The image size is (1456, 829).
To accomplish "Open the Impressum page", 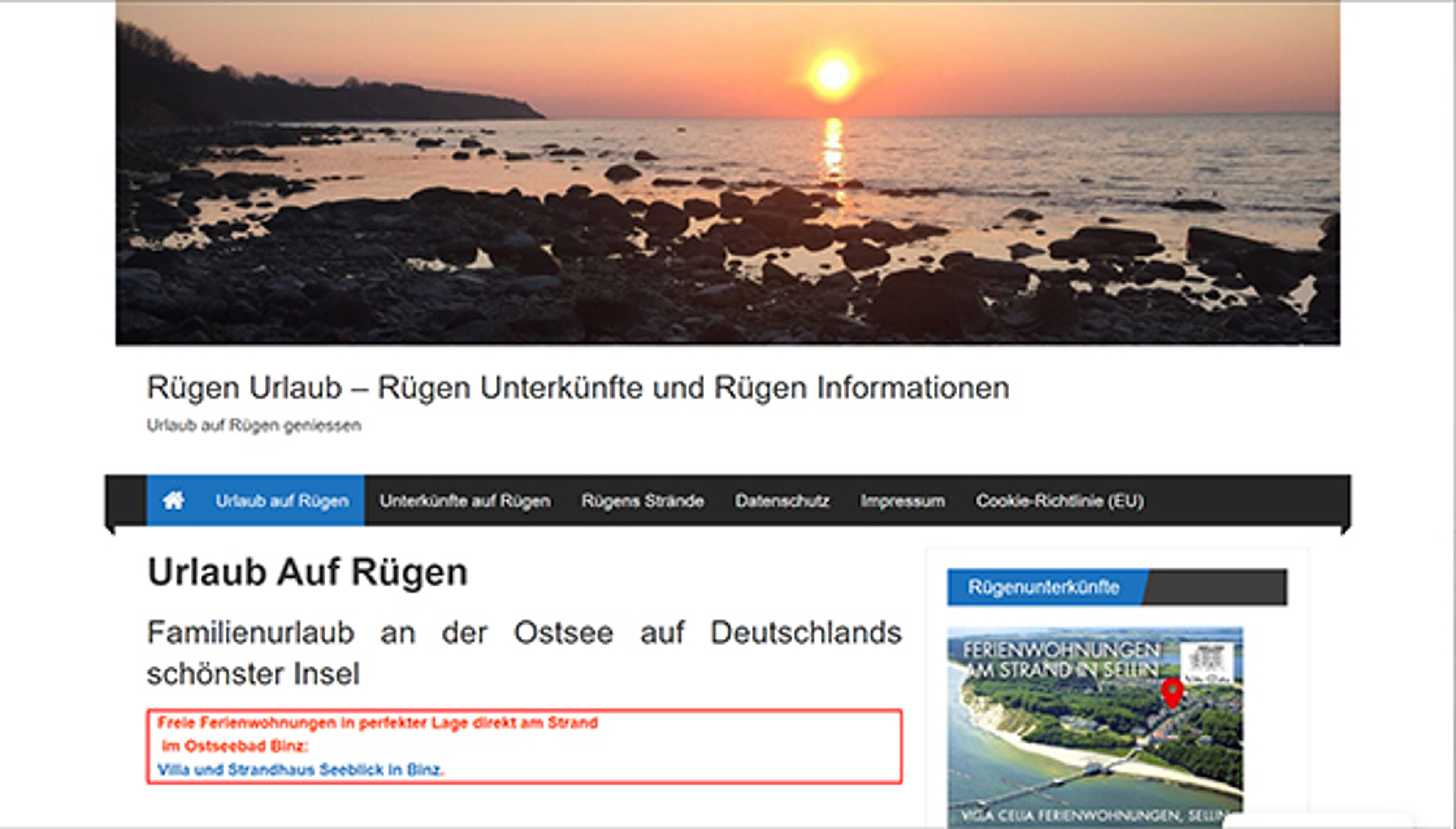I will coord(903,500).
